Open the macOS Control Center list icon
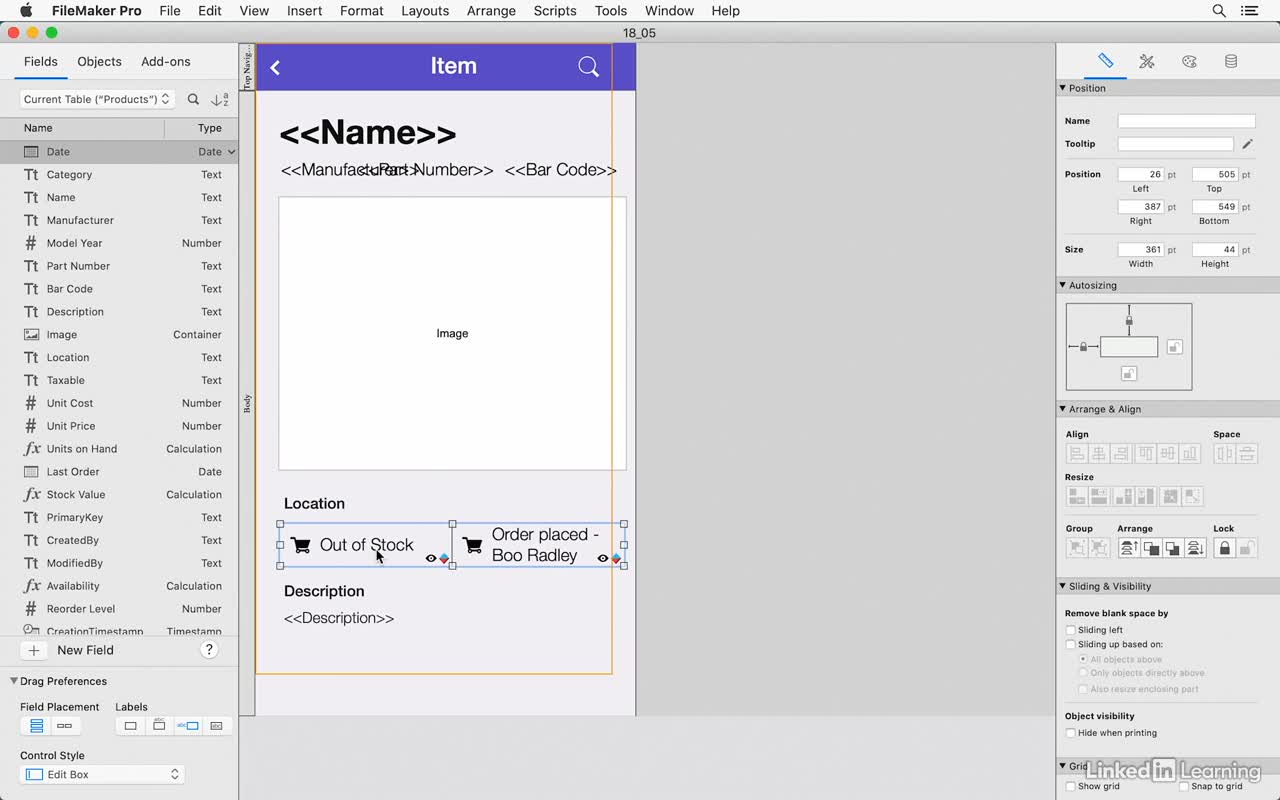 pyautogui.click(x=1249, y=11)
